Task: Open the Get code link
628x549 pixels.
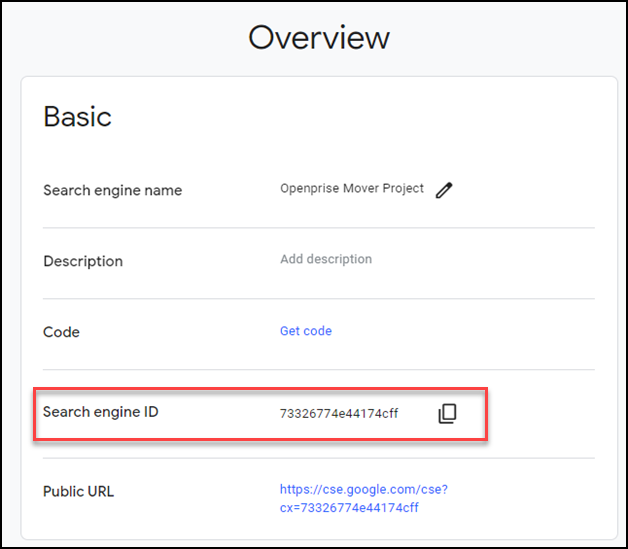Action: tap(305, 331)
